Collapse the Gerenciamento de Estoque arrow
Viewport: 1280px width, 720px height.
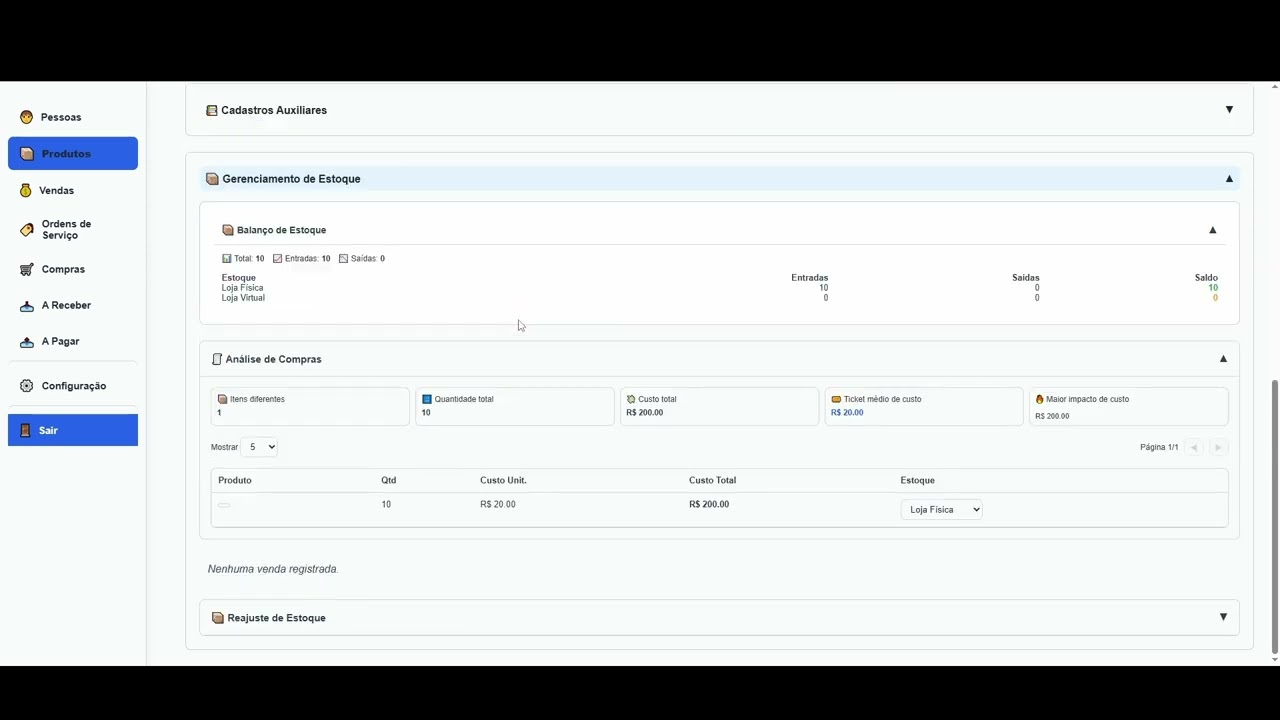tap(1229, 179)
